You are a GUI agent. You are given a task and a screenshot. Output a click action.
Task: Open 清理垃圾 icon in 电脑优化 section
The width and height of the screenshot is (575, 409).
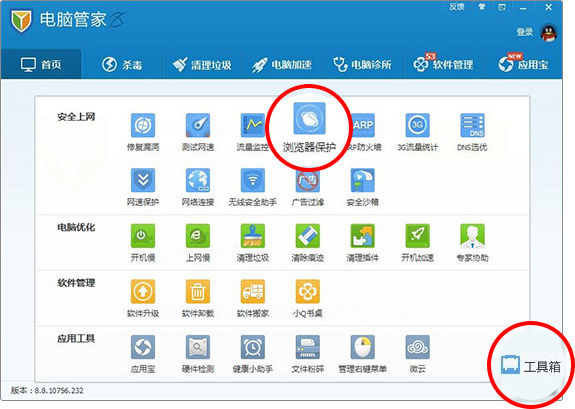pos(252,243)
